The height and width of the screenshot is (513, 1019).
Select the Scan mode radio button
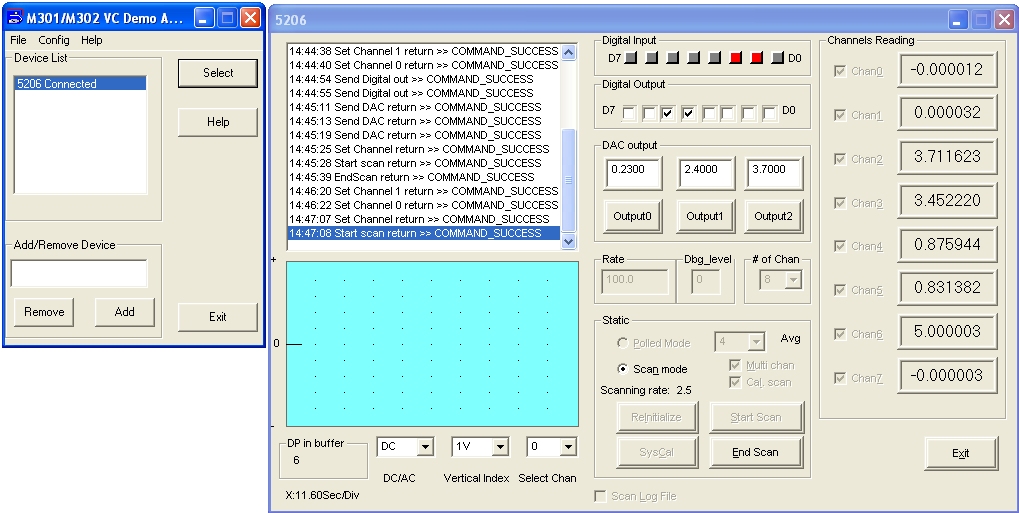point(622,369)
